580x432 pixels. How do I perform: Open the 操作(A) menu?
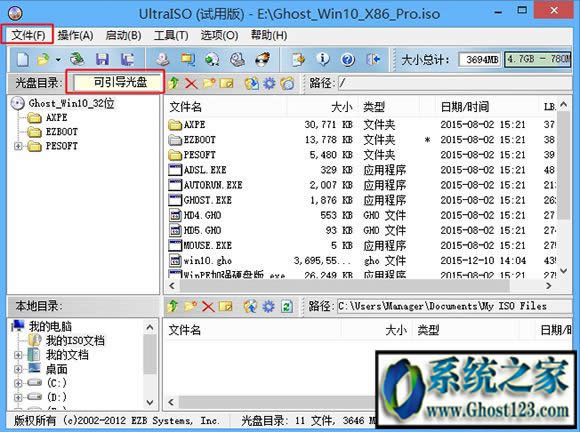click(75, 35)
